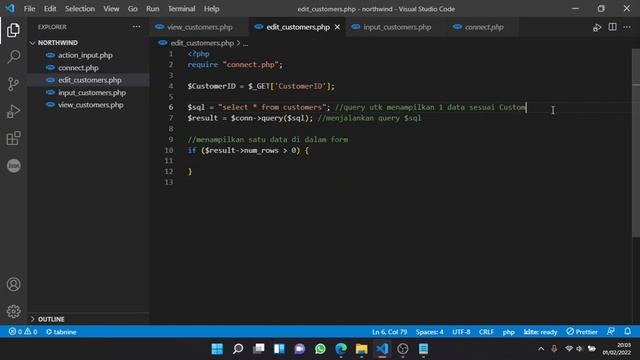Open taskbar Search icon
This screenshot has height=360, width=640.
238,349
